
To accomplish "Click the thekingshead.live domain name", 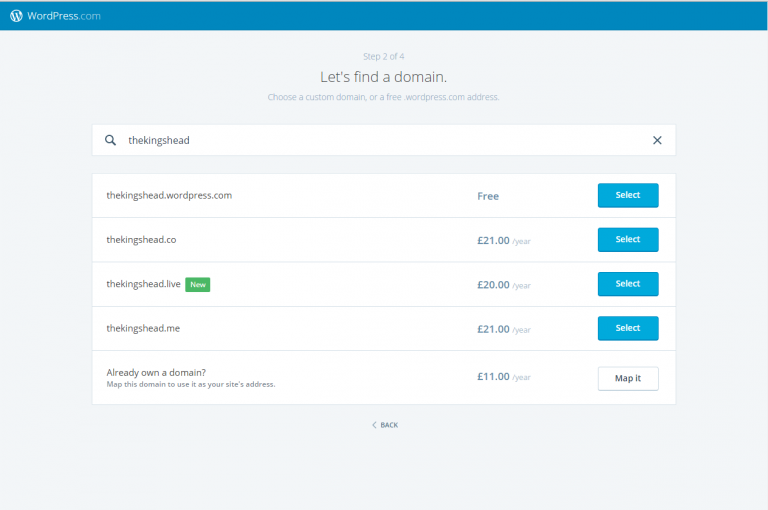I will [144, 284].
